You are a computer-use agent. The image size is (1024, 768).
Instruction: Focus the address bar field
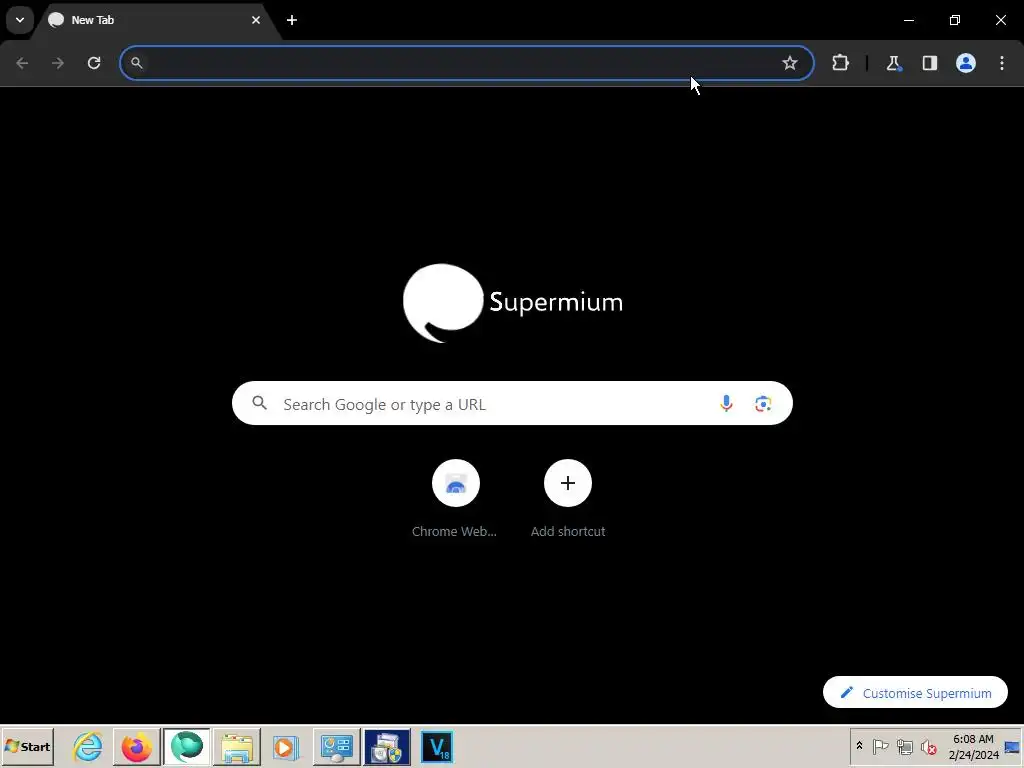click(466, 63)
